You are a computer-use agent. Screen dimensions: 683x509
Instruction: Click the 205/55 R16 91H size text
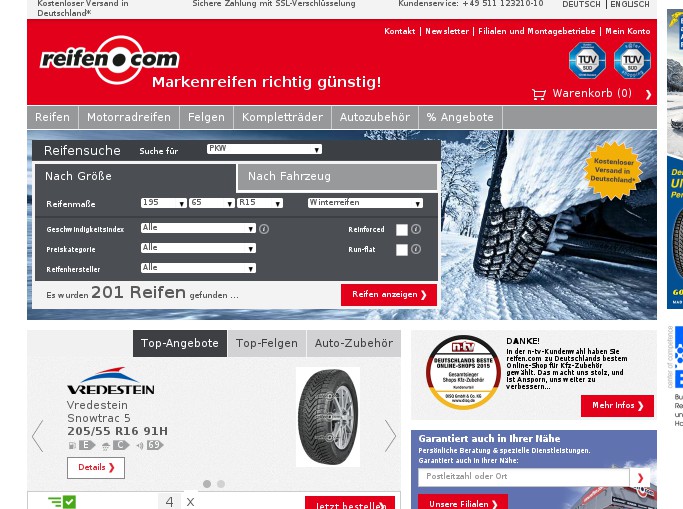(117, 431)
